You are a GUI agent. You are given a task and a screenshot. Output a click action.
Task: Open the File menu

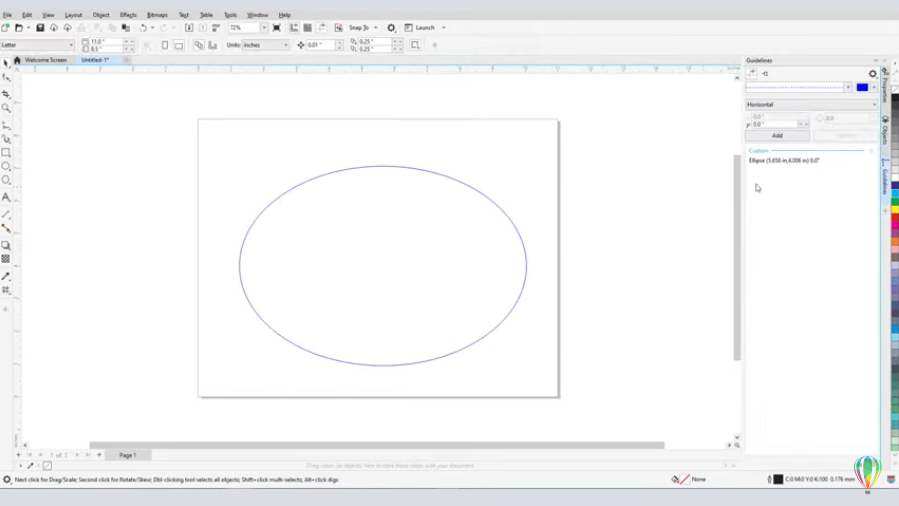[7, 15]
